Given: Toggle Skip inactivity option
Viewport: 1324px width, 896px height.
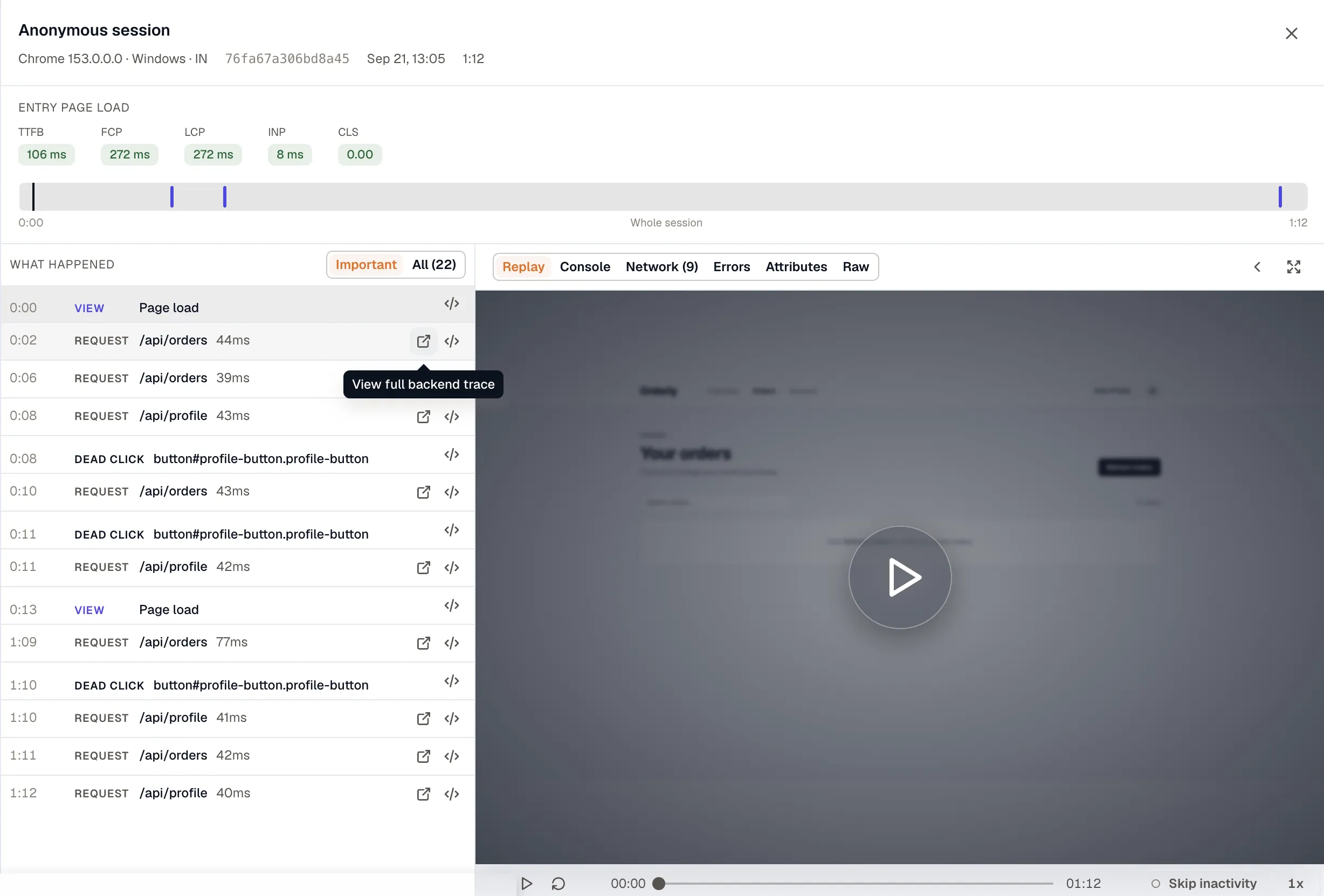Looking at the screenshot, I should coord(1204,884).
